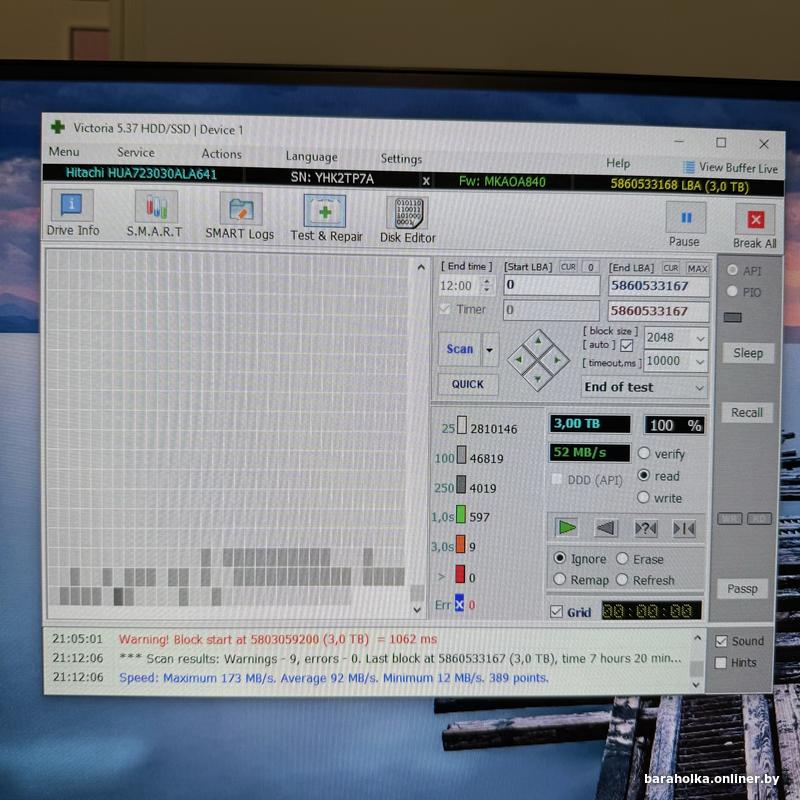
Task: Select the Remap action option
Action: click(560, 579)
